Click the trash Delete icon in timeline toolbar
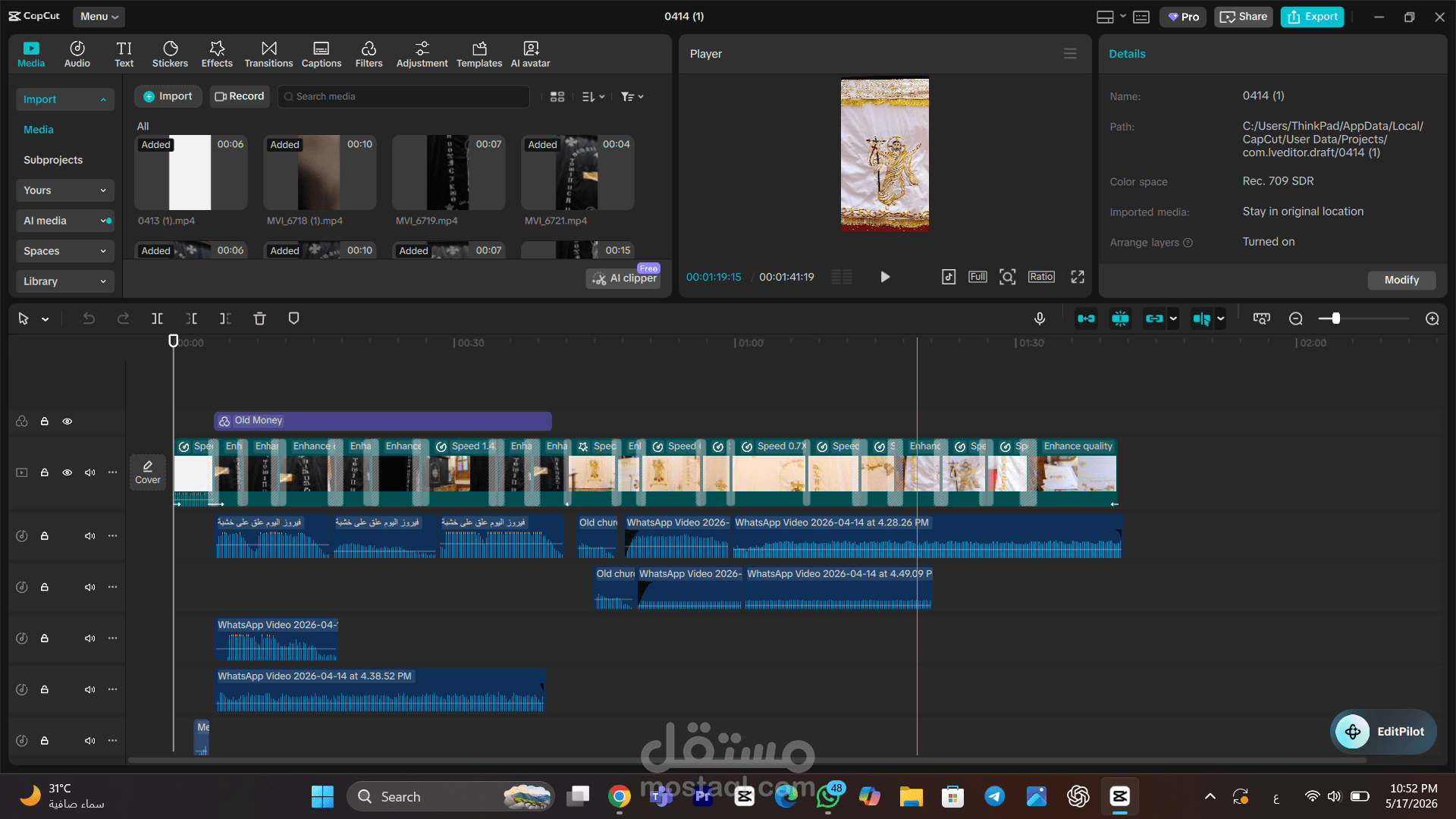 [259, 318]
